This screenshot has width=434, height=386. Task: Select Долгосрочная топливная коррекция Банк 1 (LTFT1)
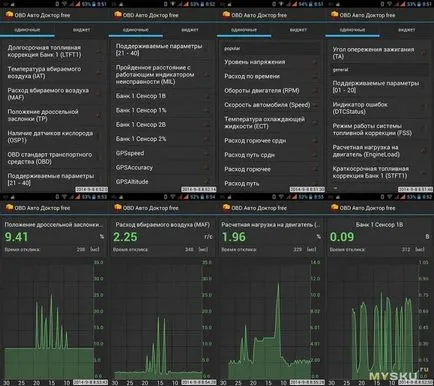tap(54, 51)
